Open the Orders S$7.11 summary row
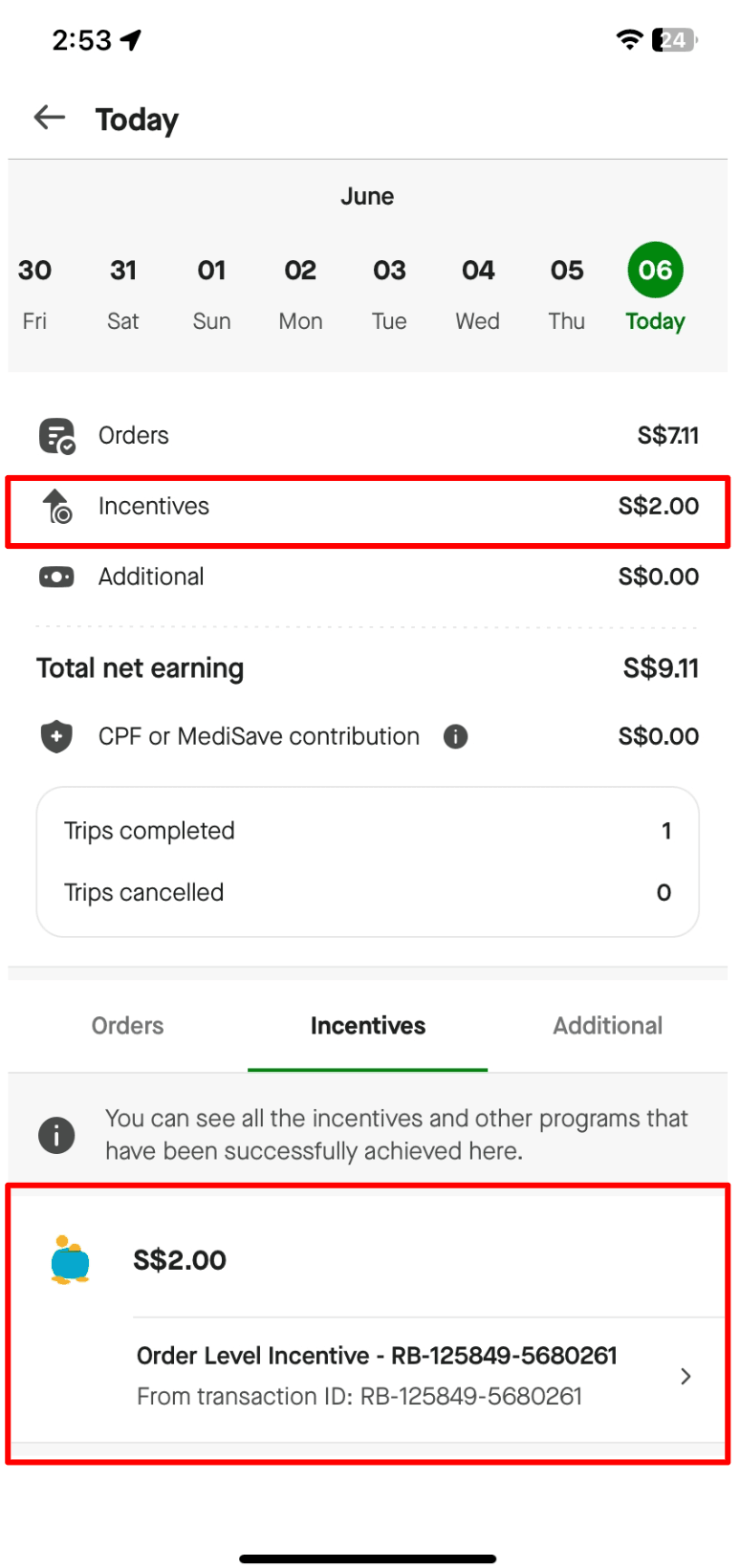Screen dimensions: 740x1568 tap(368, 436)
